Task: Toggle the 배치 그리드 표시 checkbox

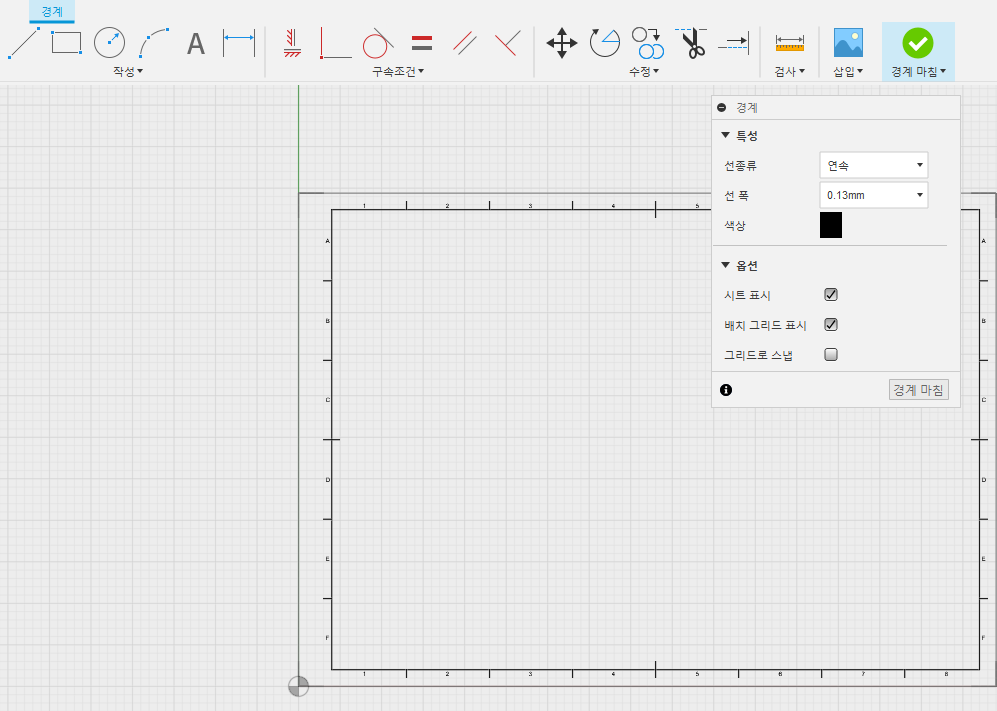Action: [830, 324]
